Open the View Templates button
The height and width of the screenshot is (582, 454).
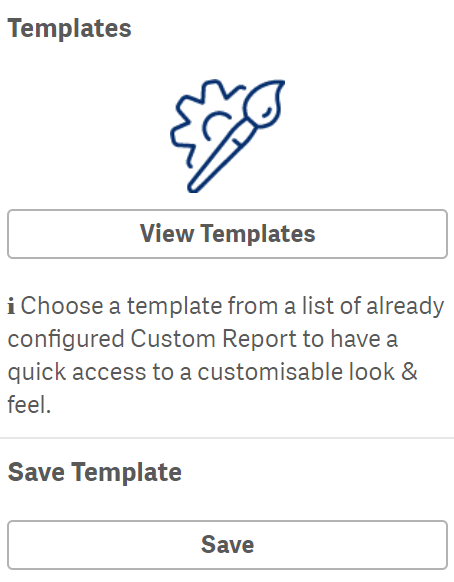click(227, 234)
